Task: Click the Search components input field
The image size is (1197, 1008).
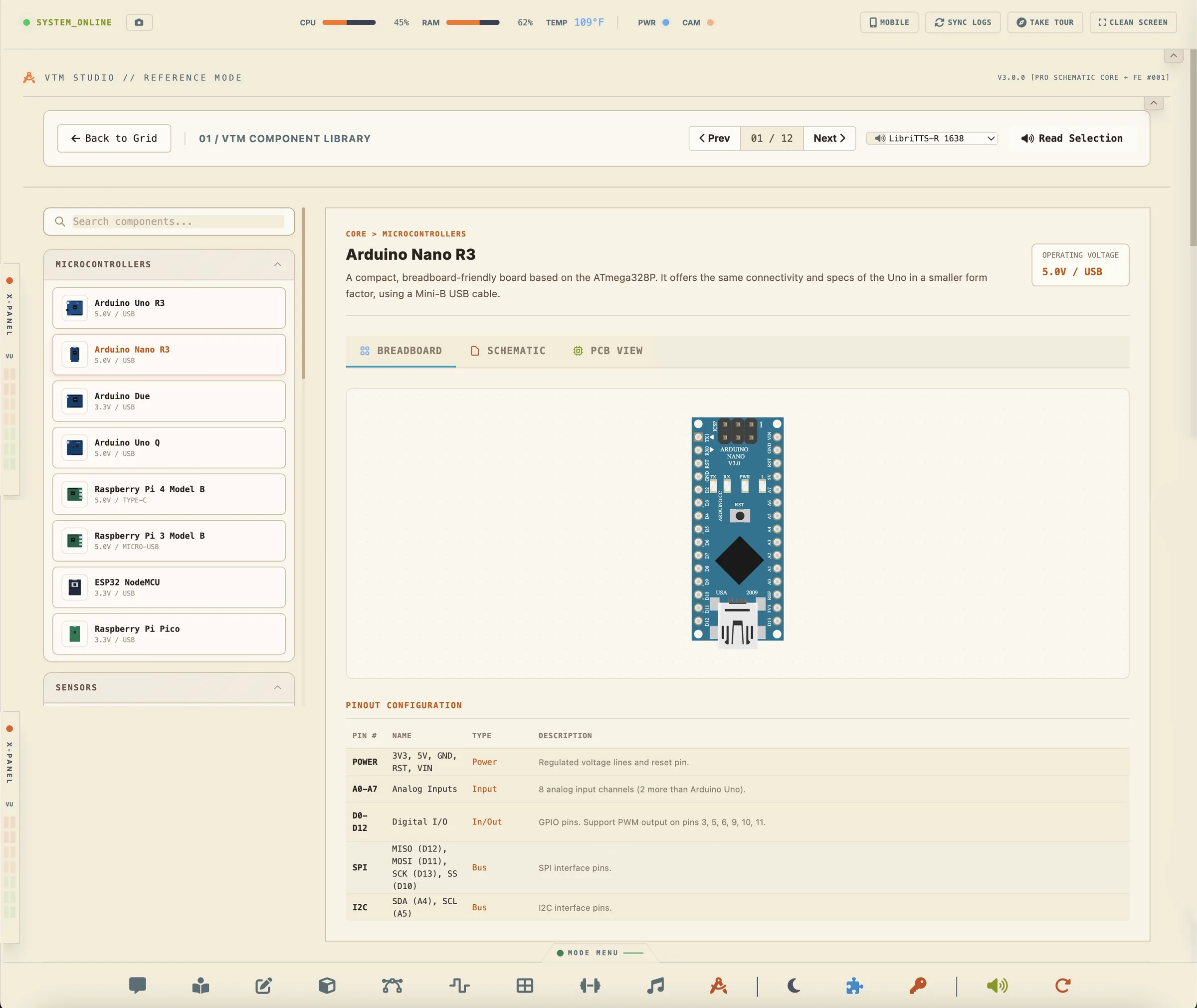Action: 178,222
